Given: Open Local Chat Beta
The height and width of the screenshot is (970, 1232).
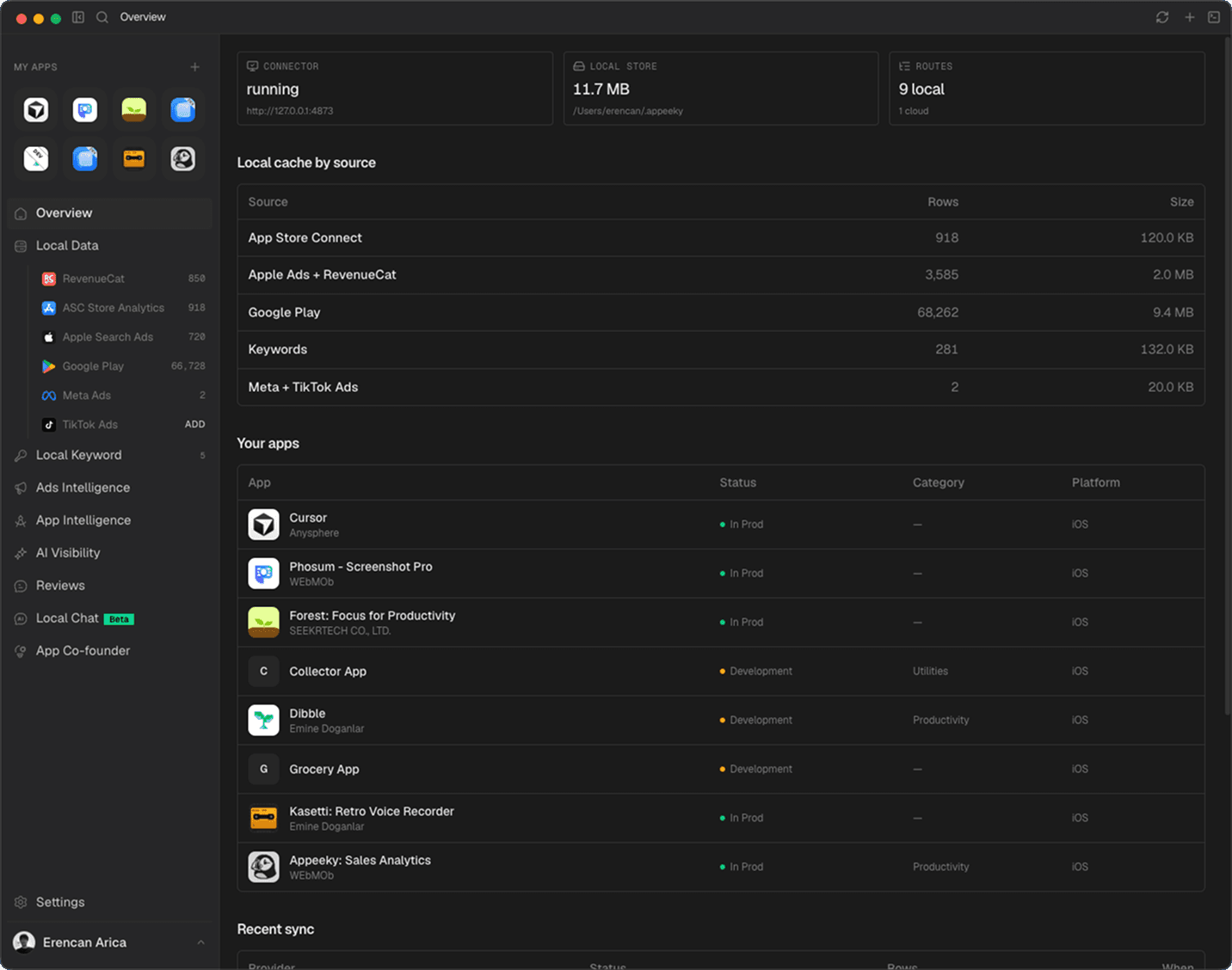Looking at the screenshot, I should click(110, 618).
